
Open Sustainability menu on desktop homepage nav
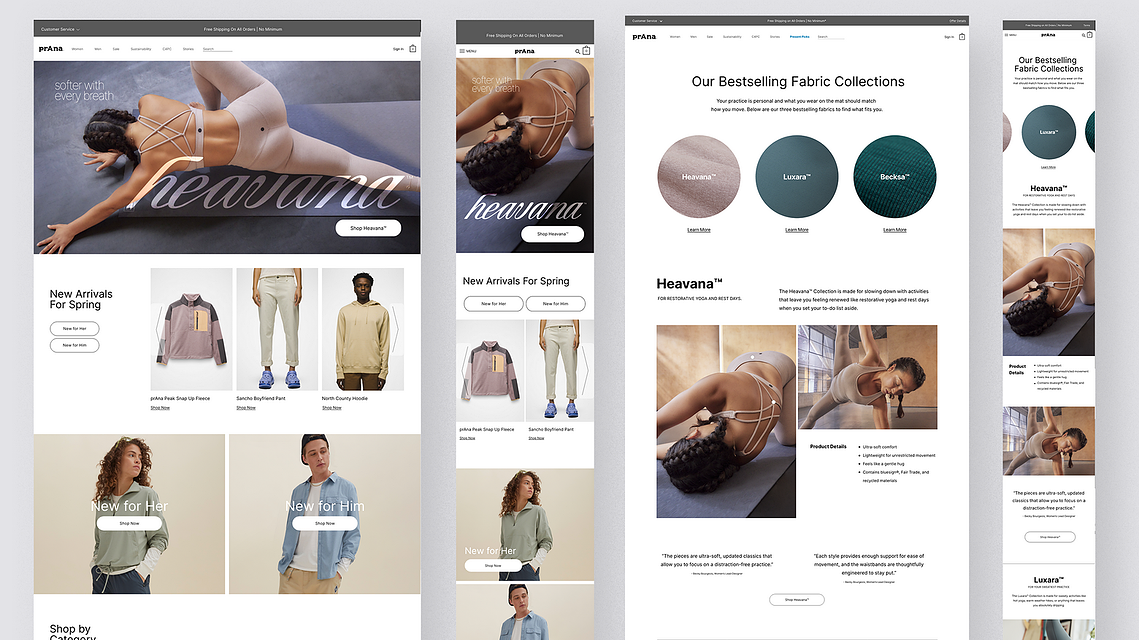tap(141, 49)
